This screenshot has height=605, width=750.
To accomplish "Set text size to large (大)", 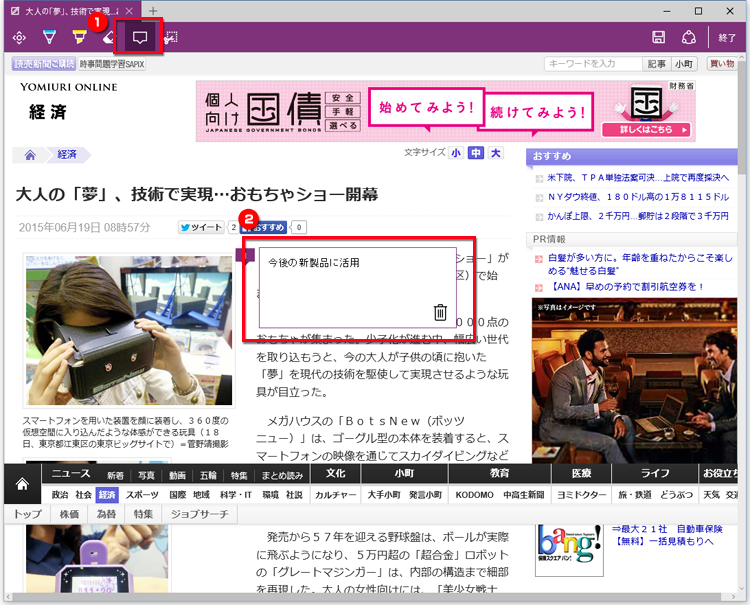I will coord(495,153).
